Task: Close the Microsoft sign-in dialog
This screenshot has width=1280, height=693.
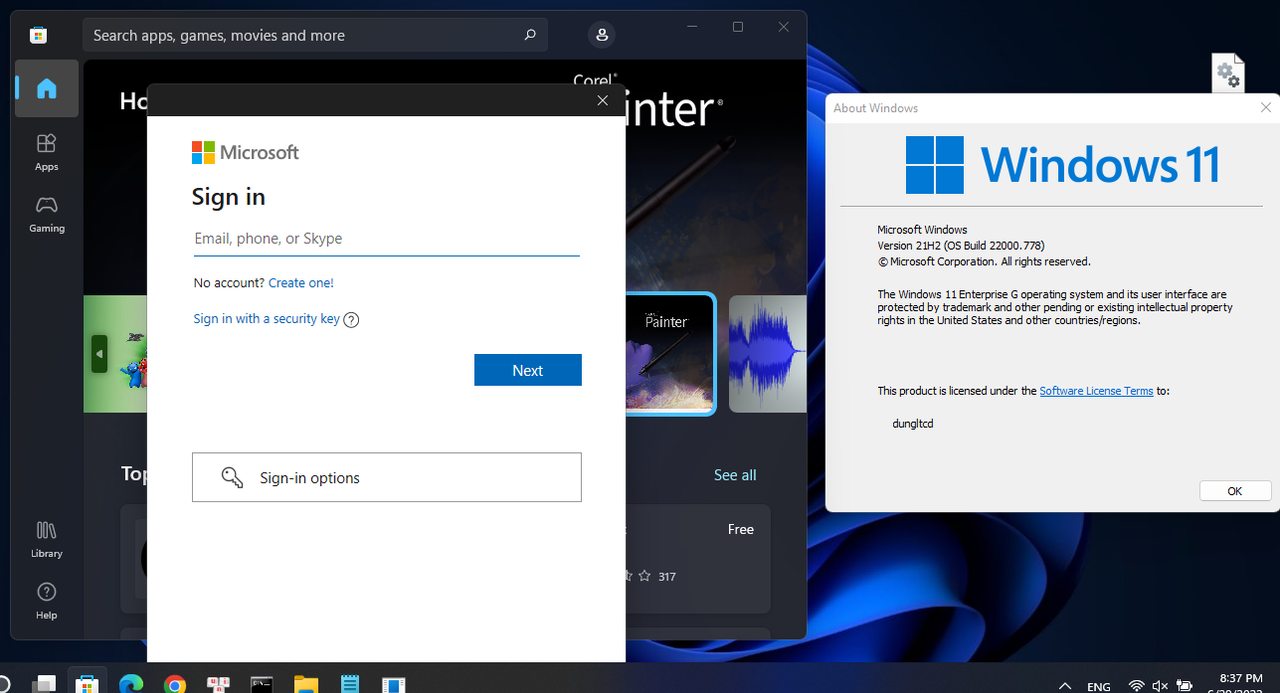Action: tap(602, 100)
